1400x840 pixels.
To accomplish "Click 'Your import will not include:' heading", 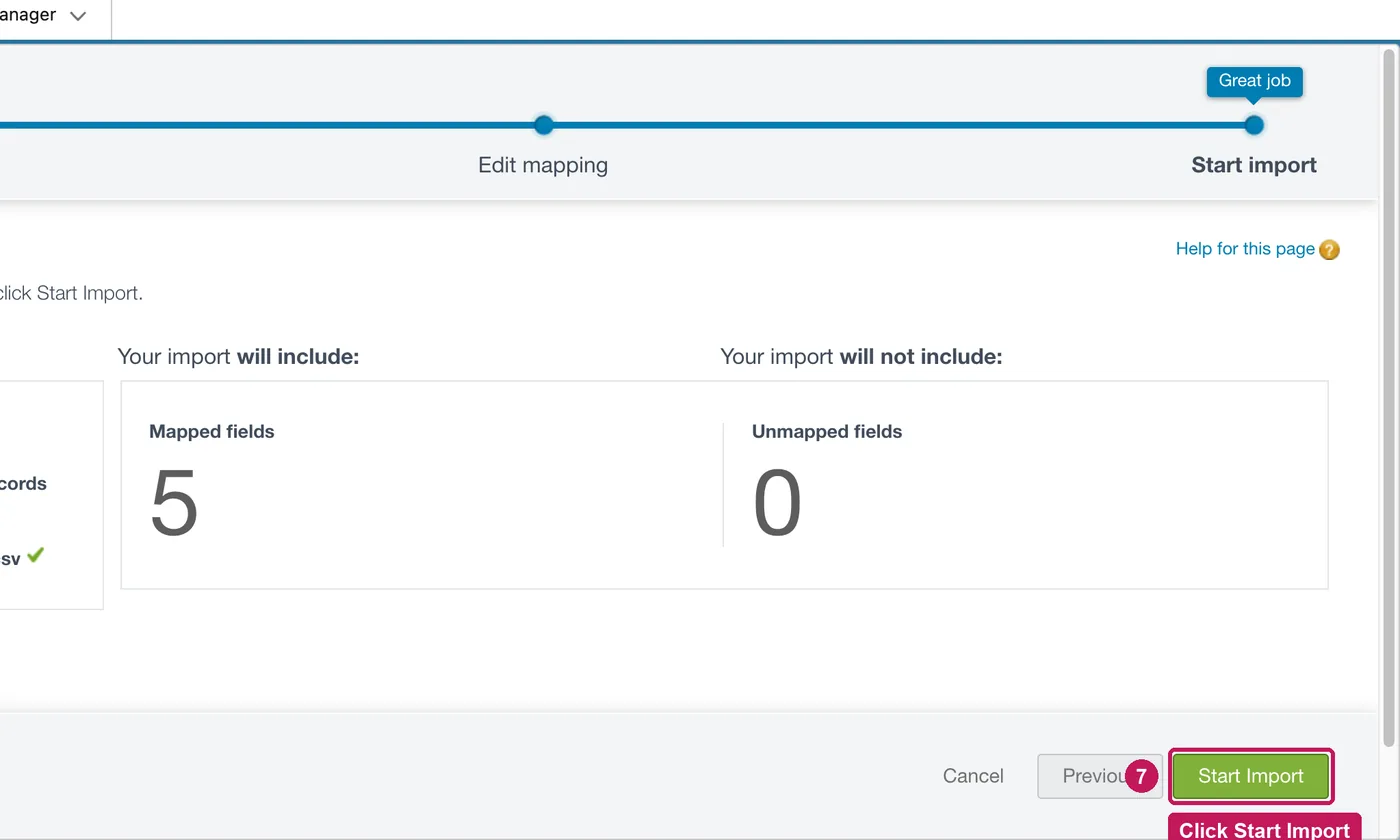I will [861, 357].
